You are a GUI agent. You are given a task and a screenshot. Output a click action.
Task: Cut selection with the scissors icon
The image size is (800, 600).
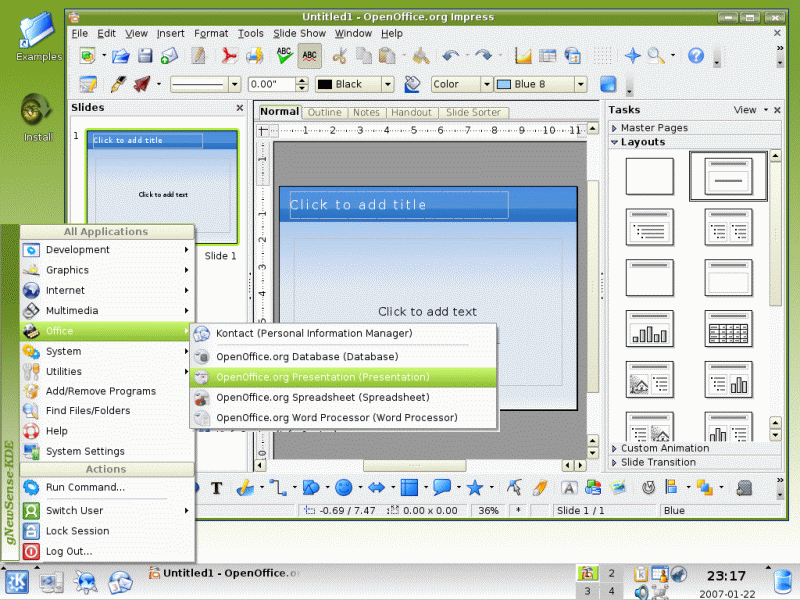(339, 56)
